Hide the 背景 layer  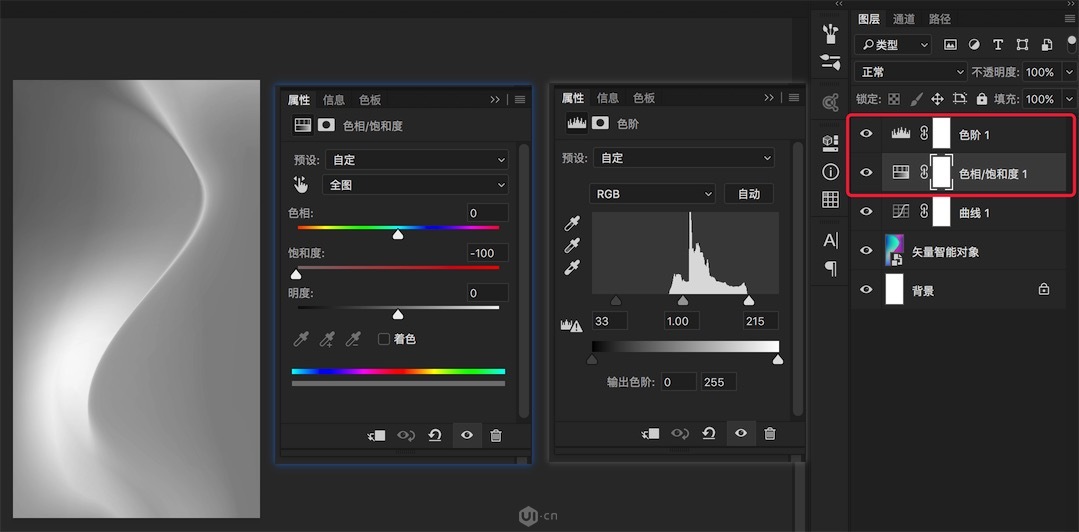(x=867, y=290)
